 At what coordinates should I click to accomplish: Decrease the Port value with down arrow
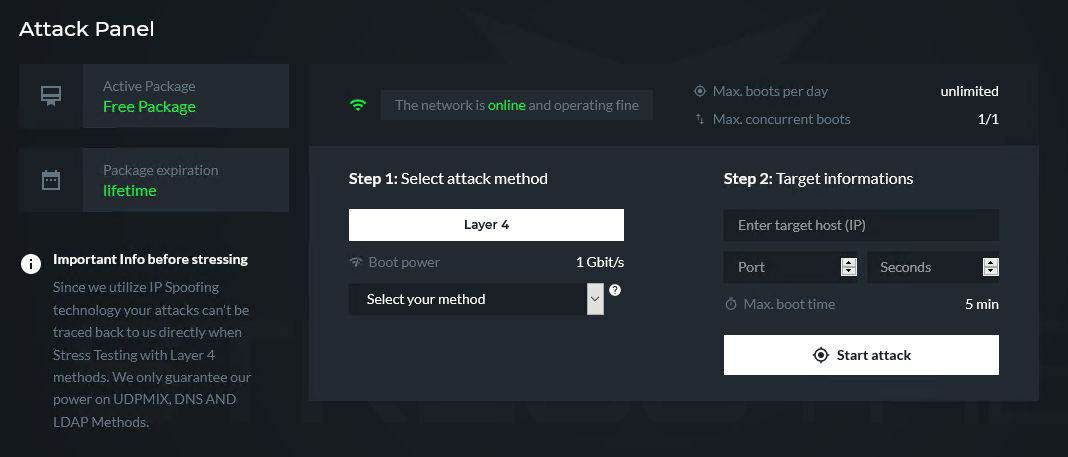pos(849,272)
